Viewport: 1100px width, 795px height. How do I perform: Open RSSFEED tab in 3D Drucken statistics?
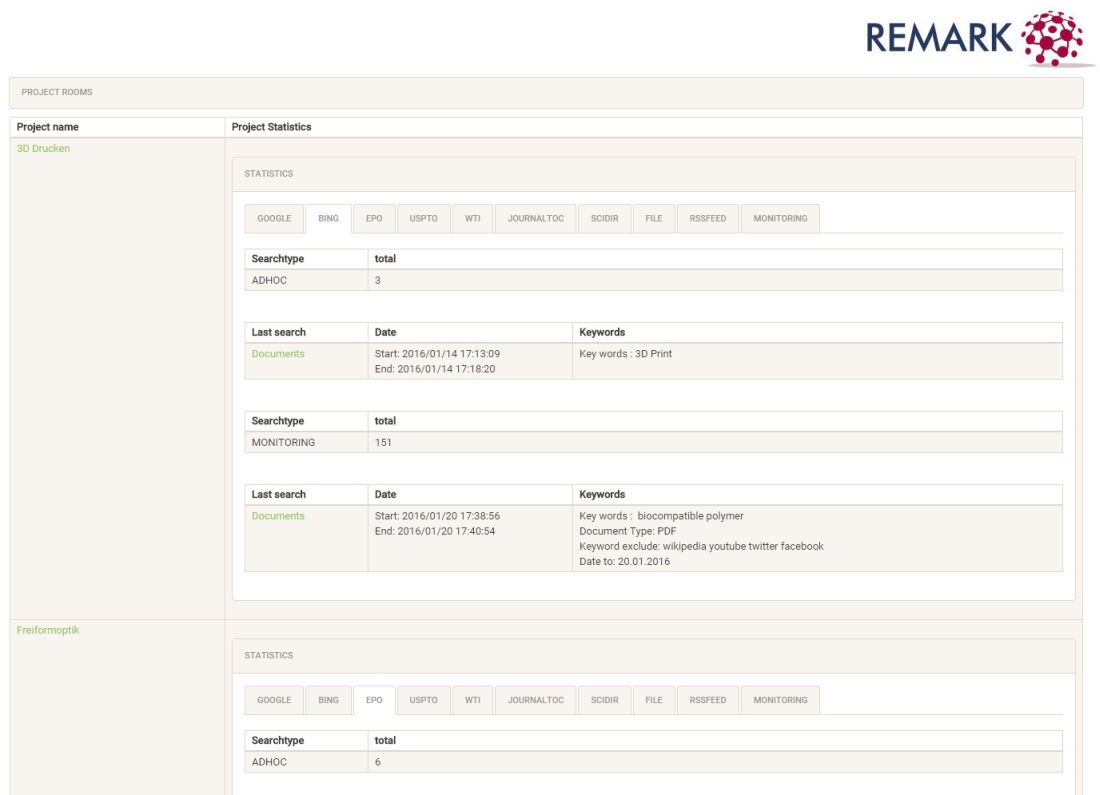[x=707, y=218]
